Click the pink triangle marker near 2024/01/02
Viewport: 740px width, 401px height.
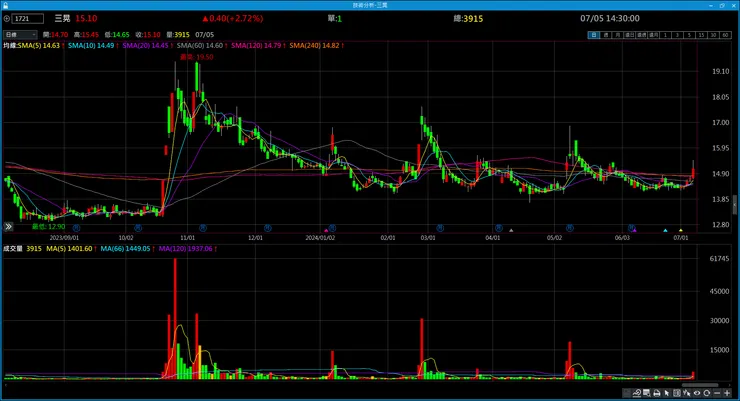(326, 230)
